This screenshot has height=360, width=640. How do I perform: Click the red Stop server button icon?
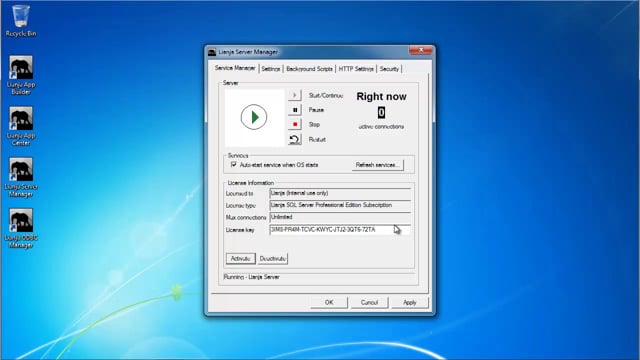295,124
